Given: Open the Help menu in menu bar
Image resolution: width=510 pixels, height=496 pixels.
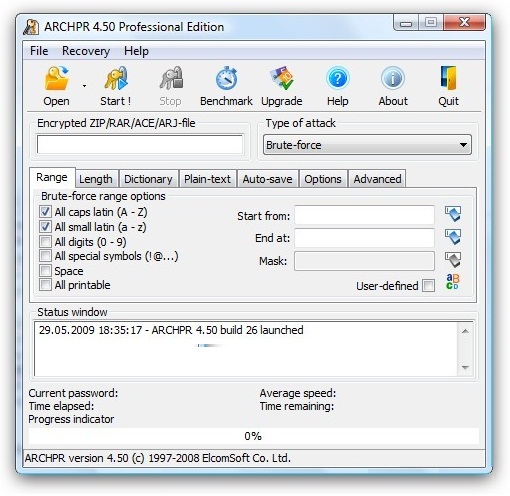Looking at the screenshot, I should [136, 51].
